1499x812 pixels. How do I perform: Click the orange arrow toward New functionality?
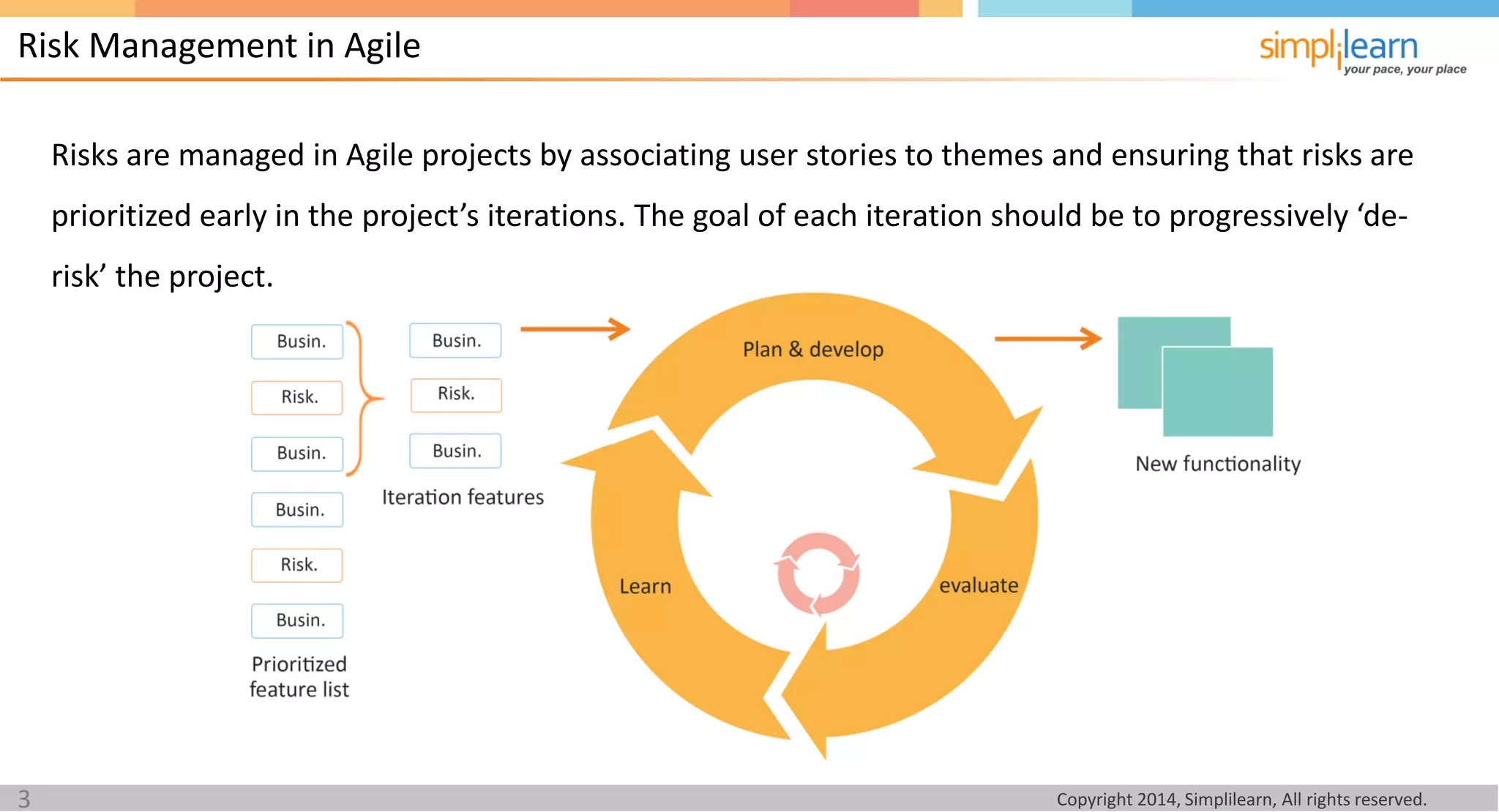tap(1048, 338)
